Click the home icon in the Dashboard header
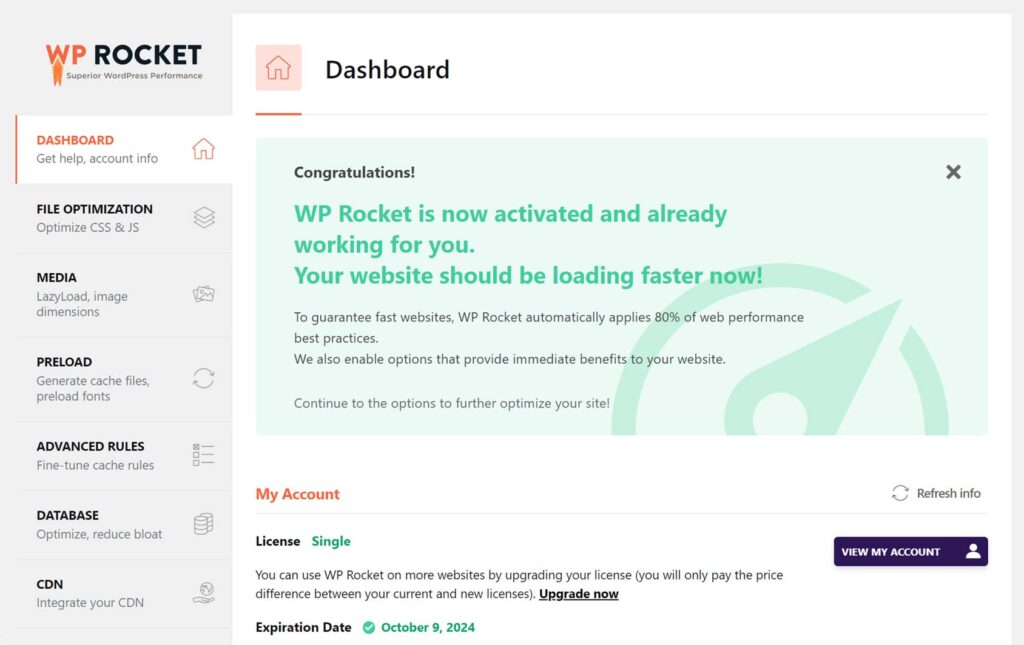1024x645 pixels. click(x=278, y=67)
